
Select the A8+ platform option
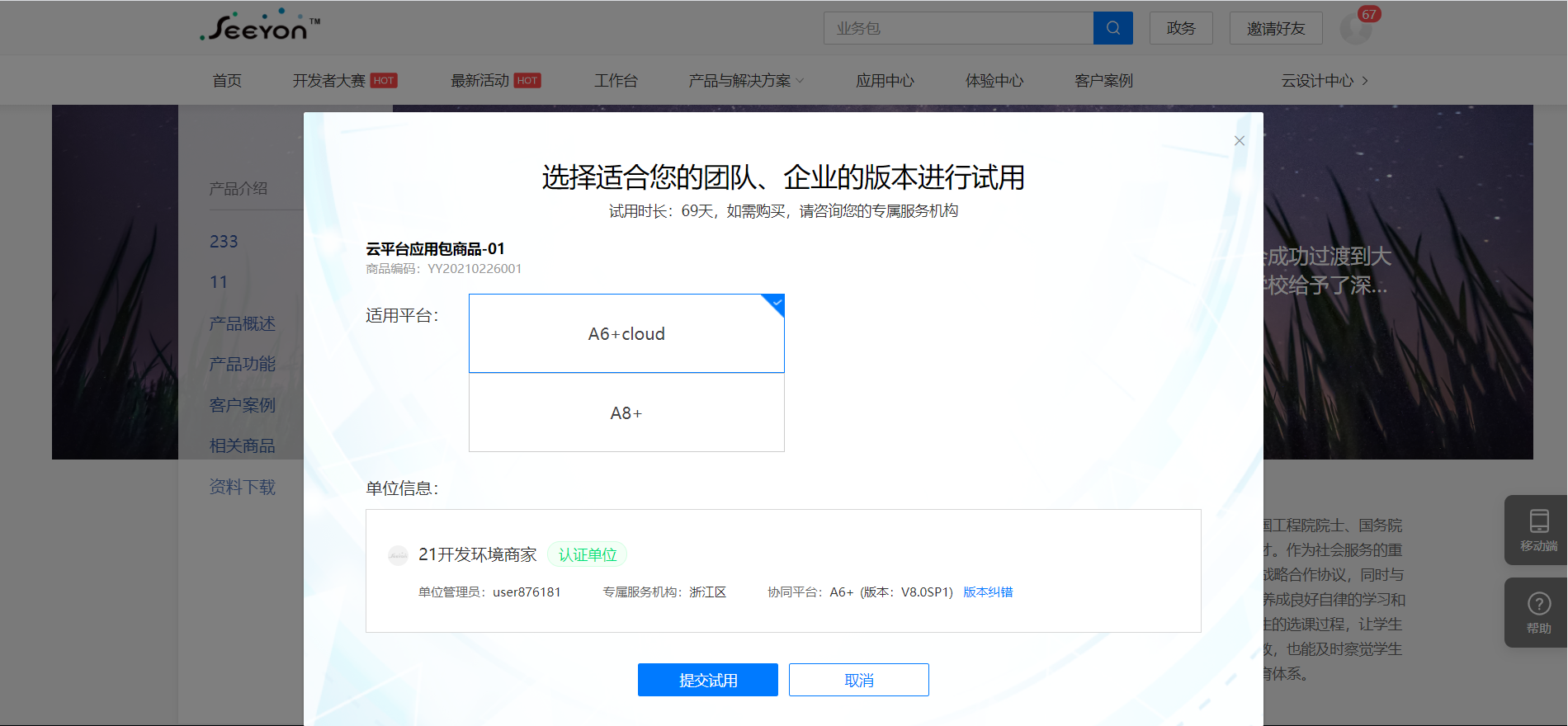click(626, 412)
